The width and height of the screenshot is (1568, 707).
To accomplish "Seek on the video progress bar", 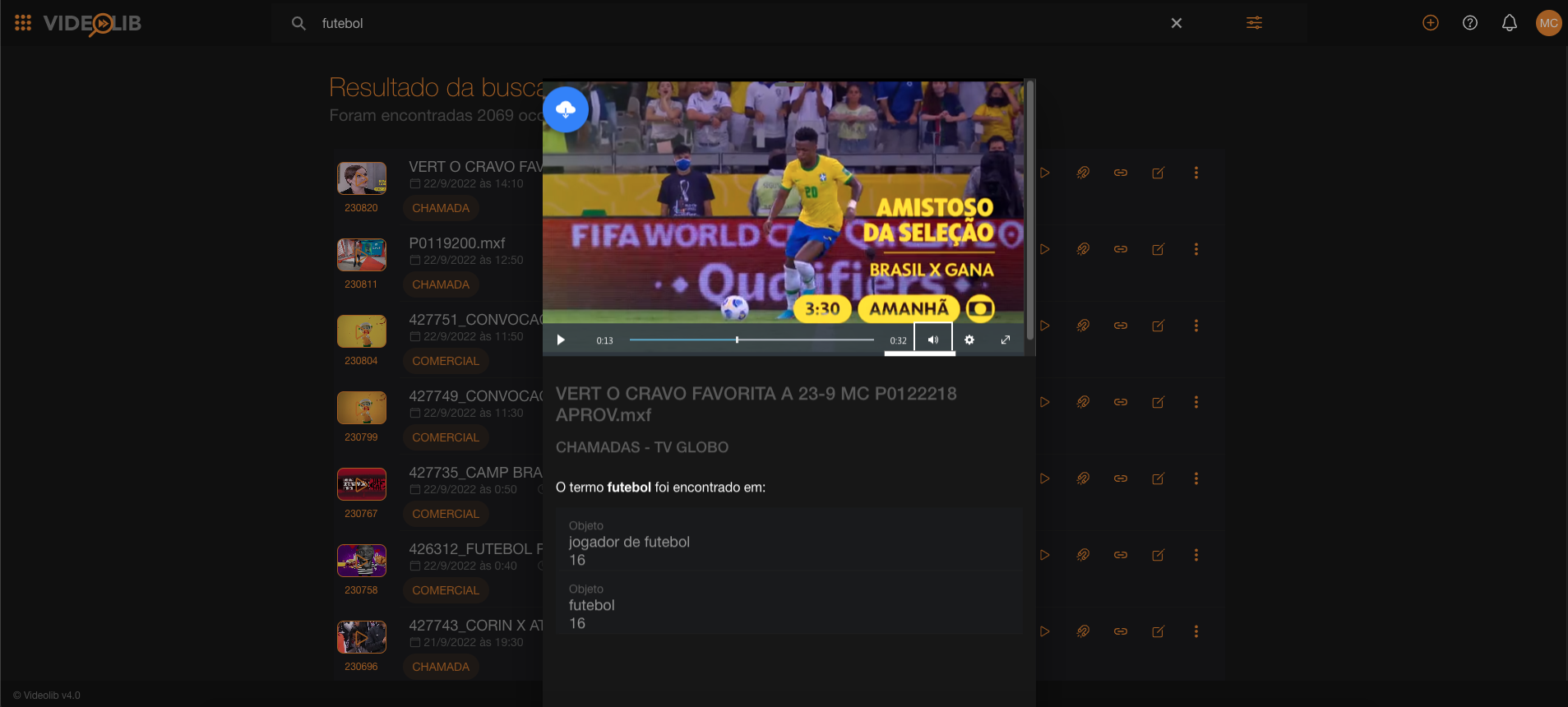I will (x=752, y=340).
